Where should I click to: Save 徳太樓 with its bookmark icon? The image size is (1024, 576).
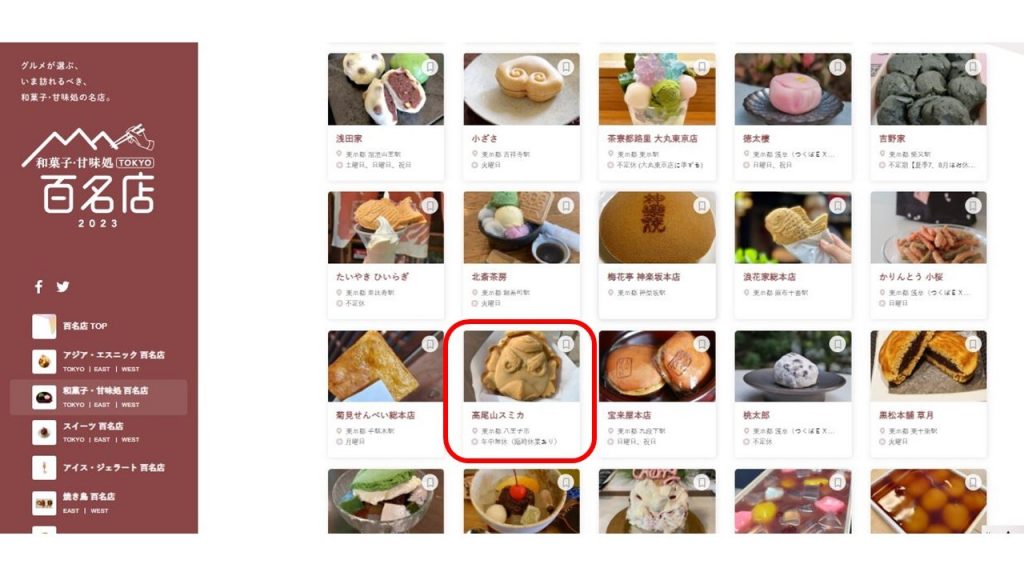tap(837, 67)
